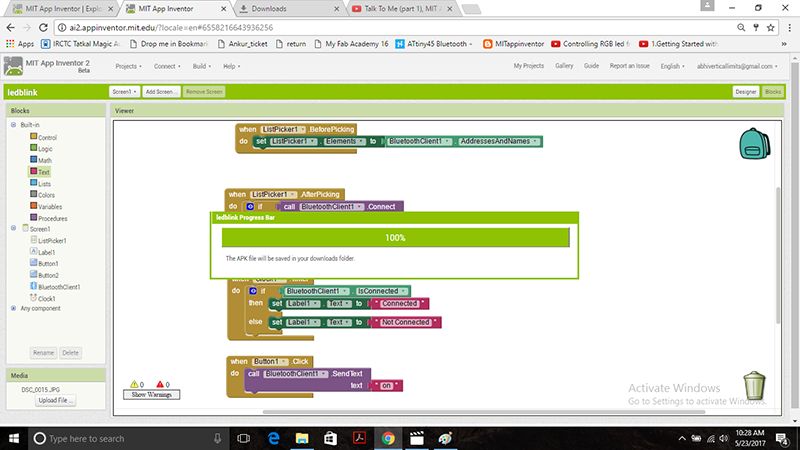The width and height of the screenshot is (800, 450).
Task: Open Chrome from the taskbar
Action: pos(388,438)
